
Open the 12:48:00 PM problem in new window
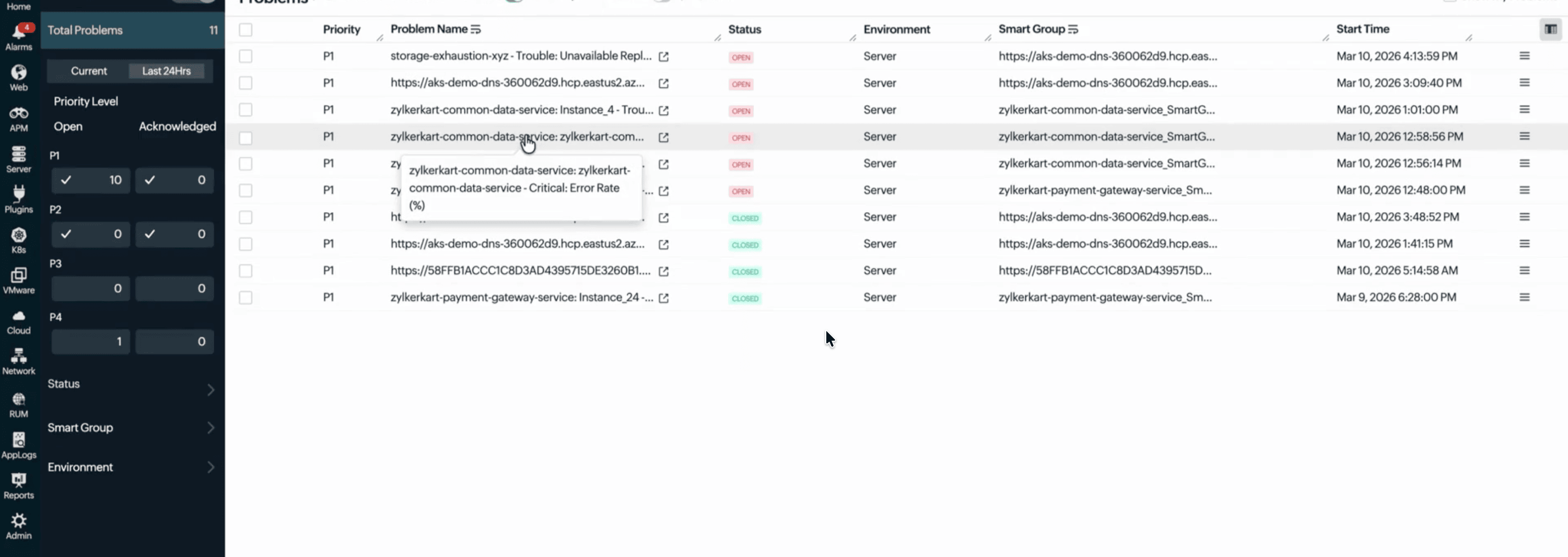pos(663,191)
